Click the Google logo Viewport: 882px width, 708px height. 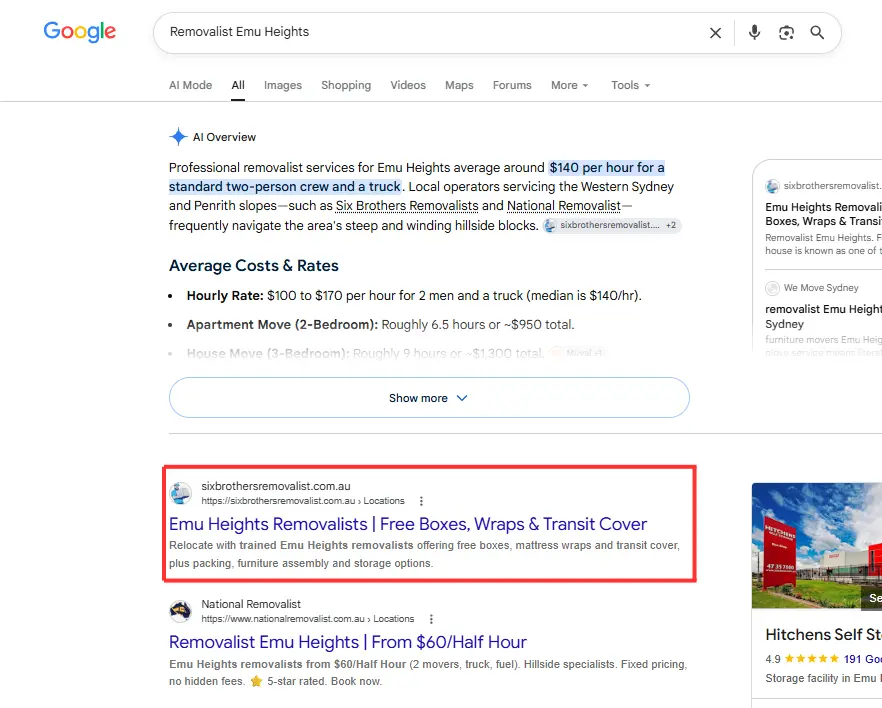(79, 31)
